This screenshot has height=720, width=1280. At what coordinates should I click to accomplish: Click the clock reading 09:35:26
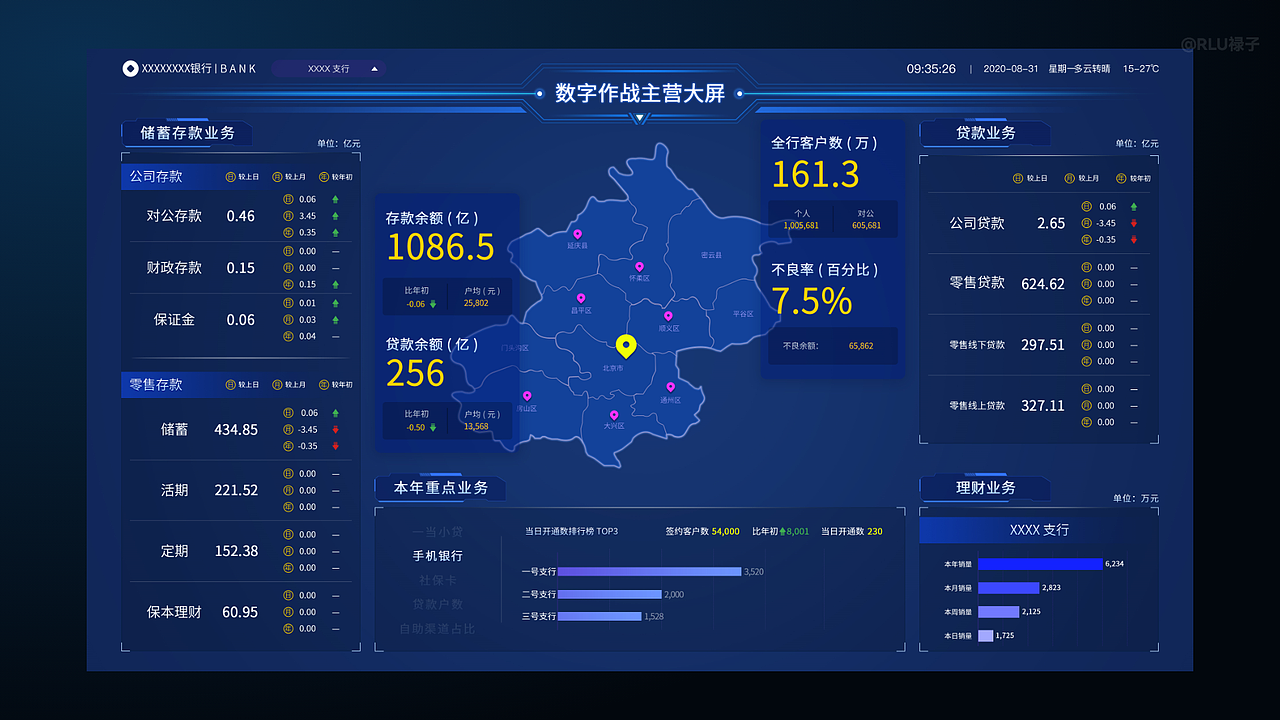[931, 69]
